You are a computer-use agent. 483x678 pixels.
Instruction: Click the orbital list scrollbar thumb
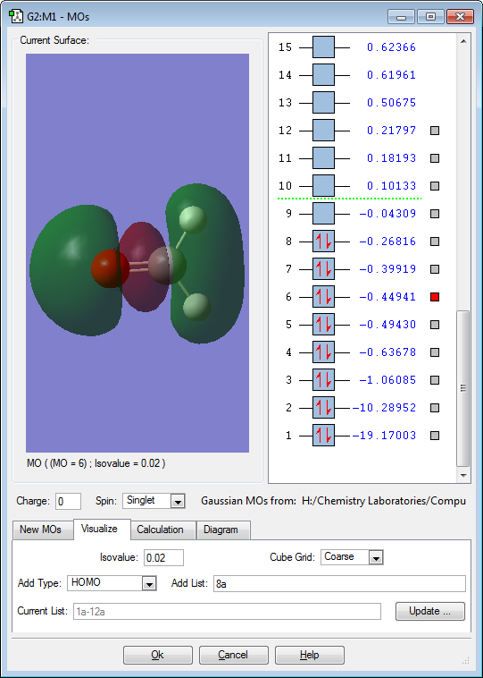click(463, 388)
